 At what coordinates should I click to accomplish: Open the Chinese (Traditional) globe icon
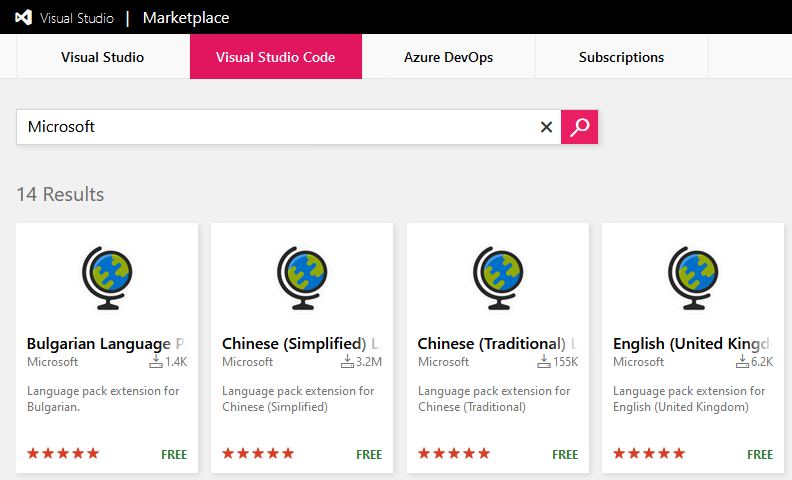pos(498,277)
